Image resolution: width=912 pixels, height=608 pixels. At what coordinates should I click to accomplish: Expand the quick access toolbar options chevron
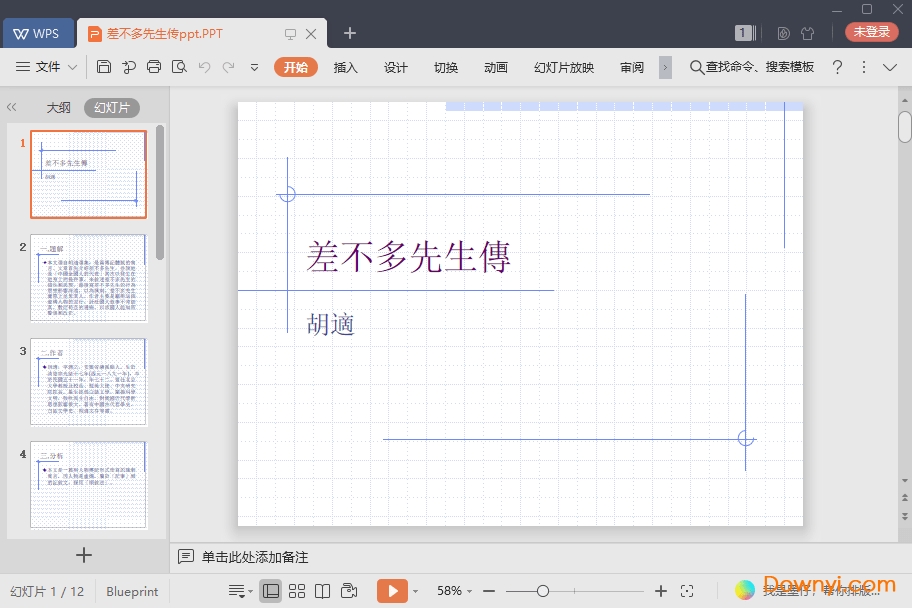(x=254, y=67)
